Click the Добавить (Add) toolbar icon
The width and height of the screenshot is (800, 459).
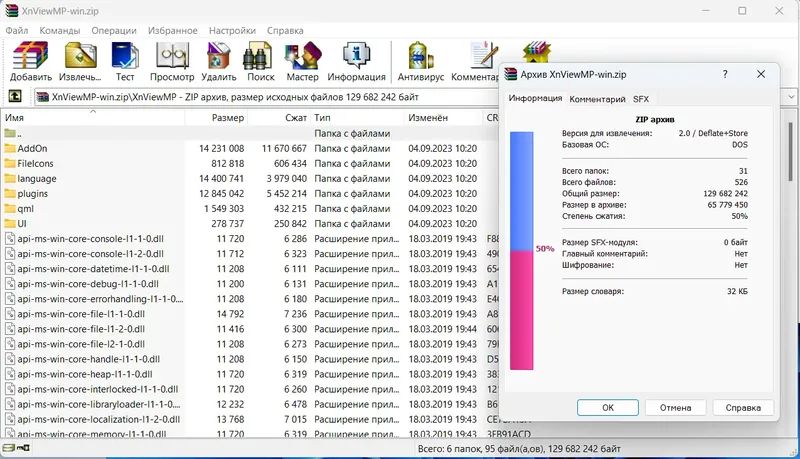(30, 56)
